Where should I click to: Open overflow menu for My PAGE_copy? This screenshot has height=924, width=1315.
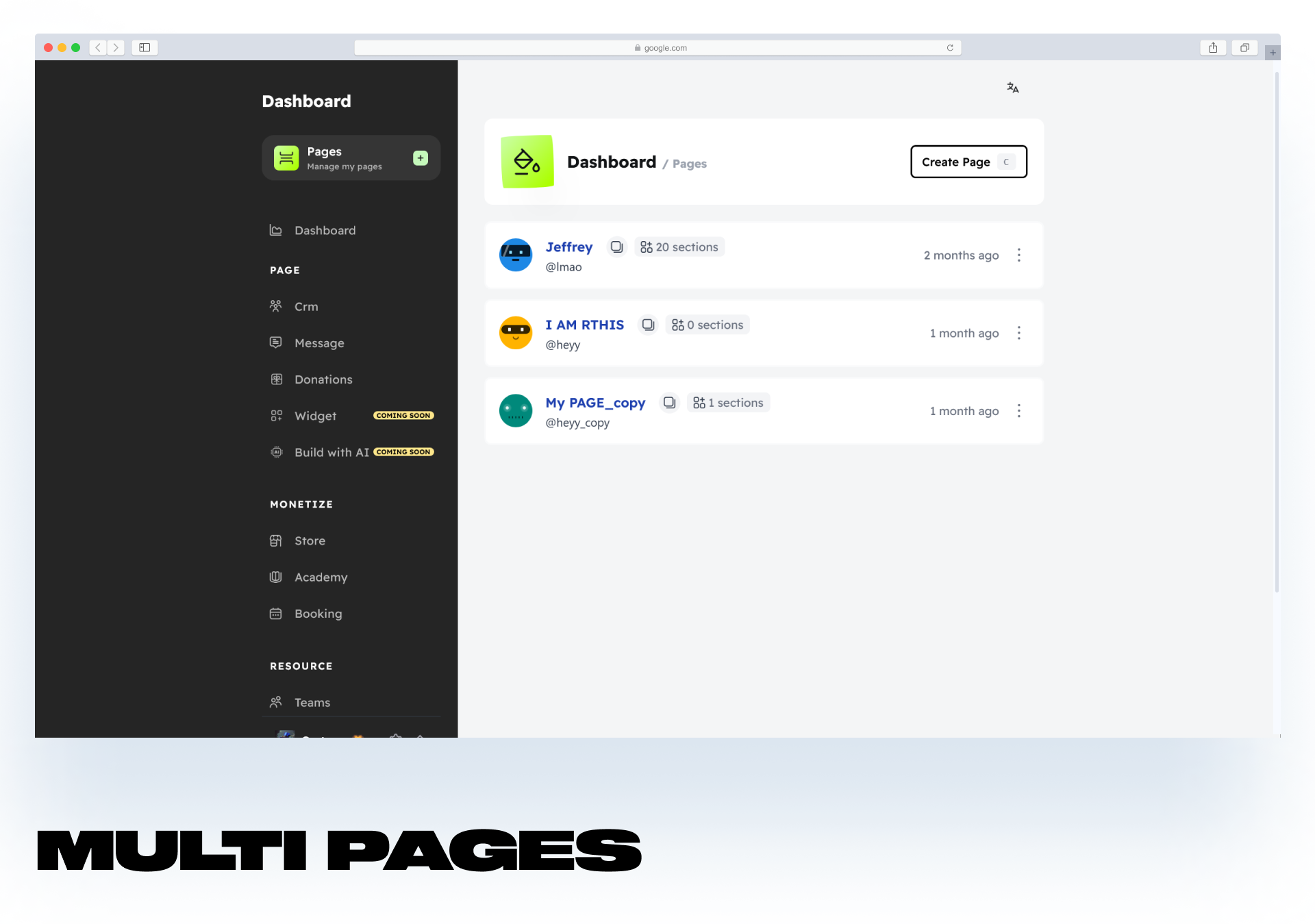click(1019, 411)
